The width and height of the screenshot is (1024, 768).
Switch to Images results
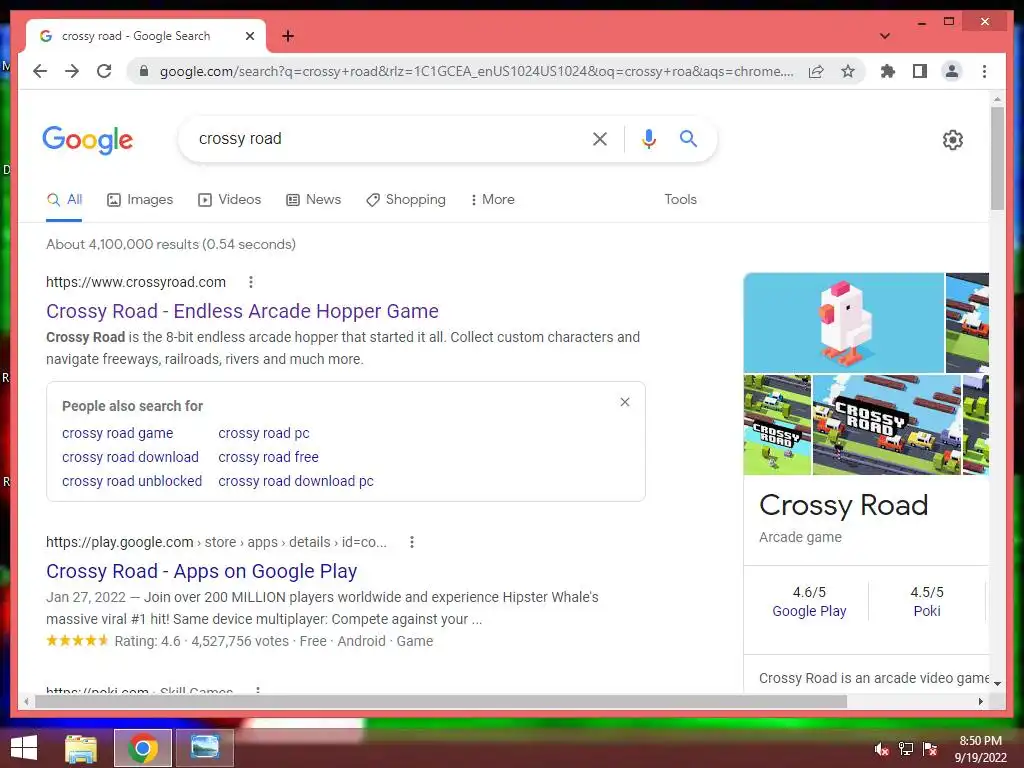click(x=140, y=200)
